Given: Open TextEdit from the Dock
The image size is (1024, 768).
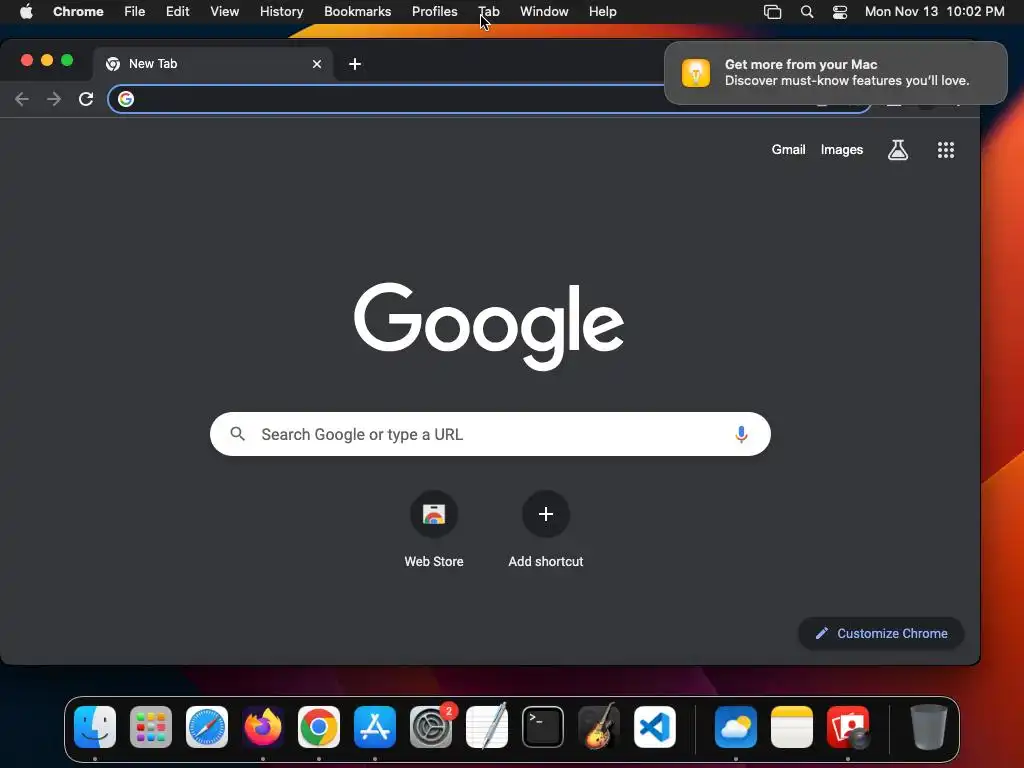Looking at the screenshot, I should click(487, 727).
